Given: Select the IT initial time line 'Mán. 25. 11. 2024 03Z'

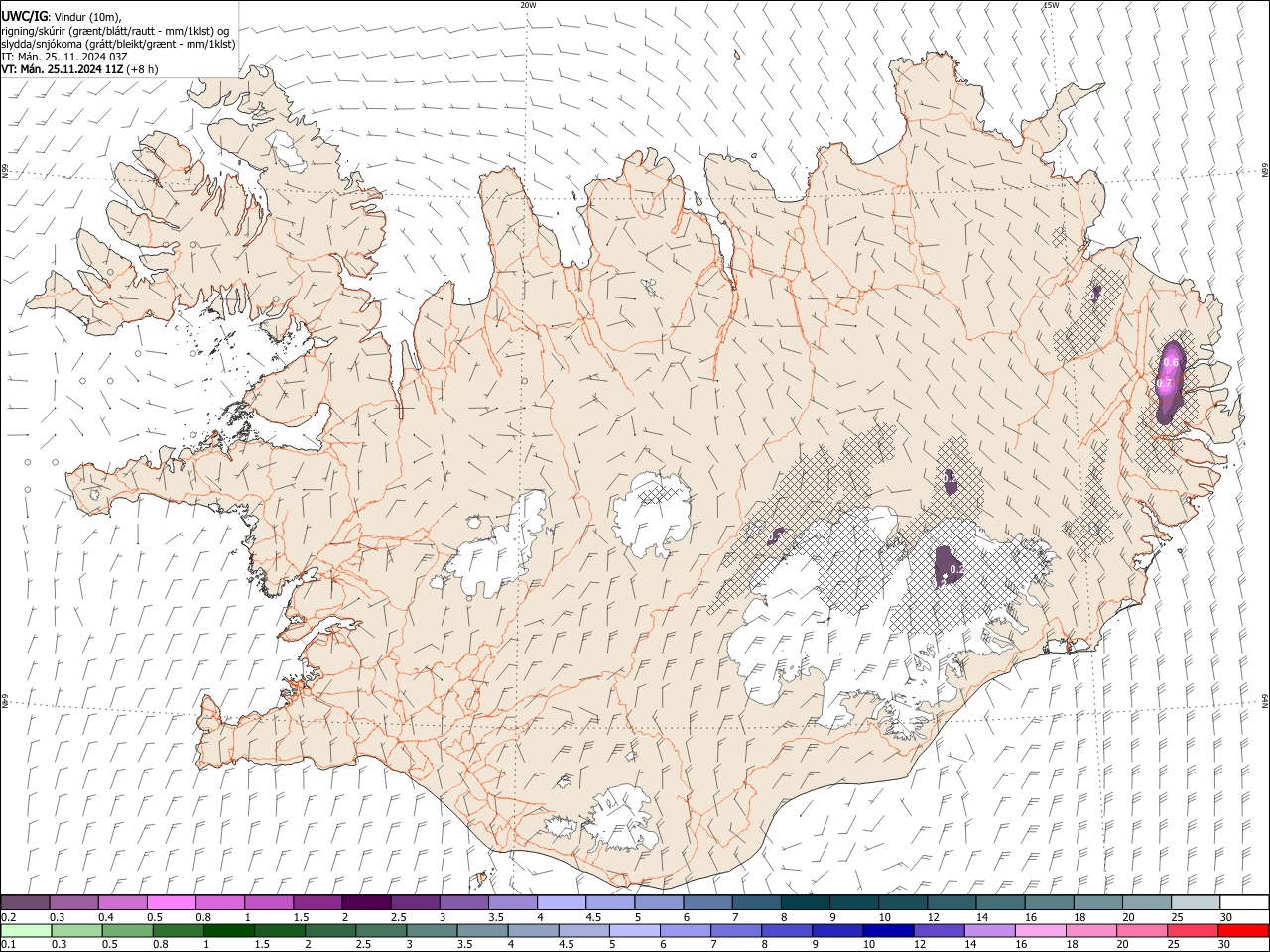Looking at the screenshot, I should pyautogui.click(x=72, y=57).
